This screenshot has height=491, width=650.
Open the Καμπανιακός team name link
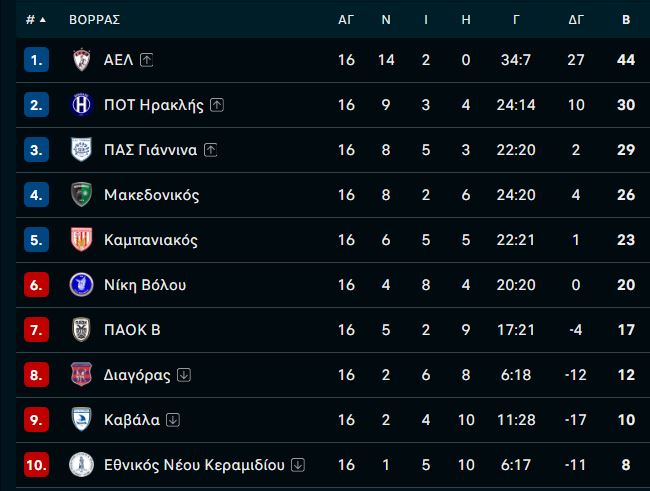(151, 240)
